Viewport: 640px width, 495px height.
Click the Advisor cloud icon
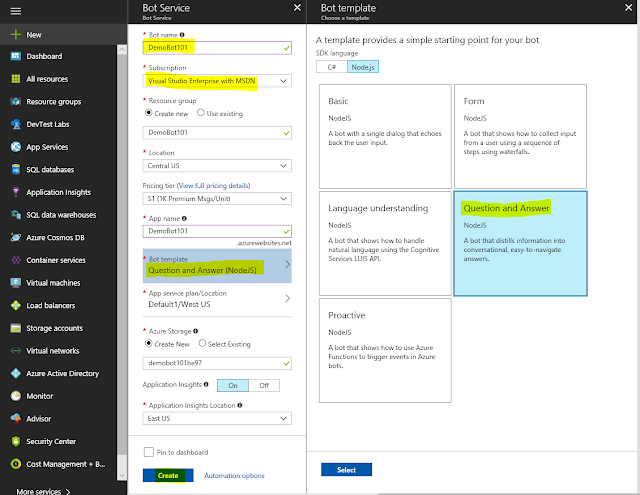point(16,419)
